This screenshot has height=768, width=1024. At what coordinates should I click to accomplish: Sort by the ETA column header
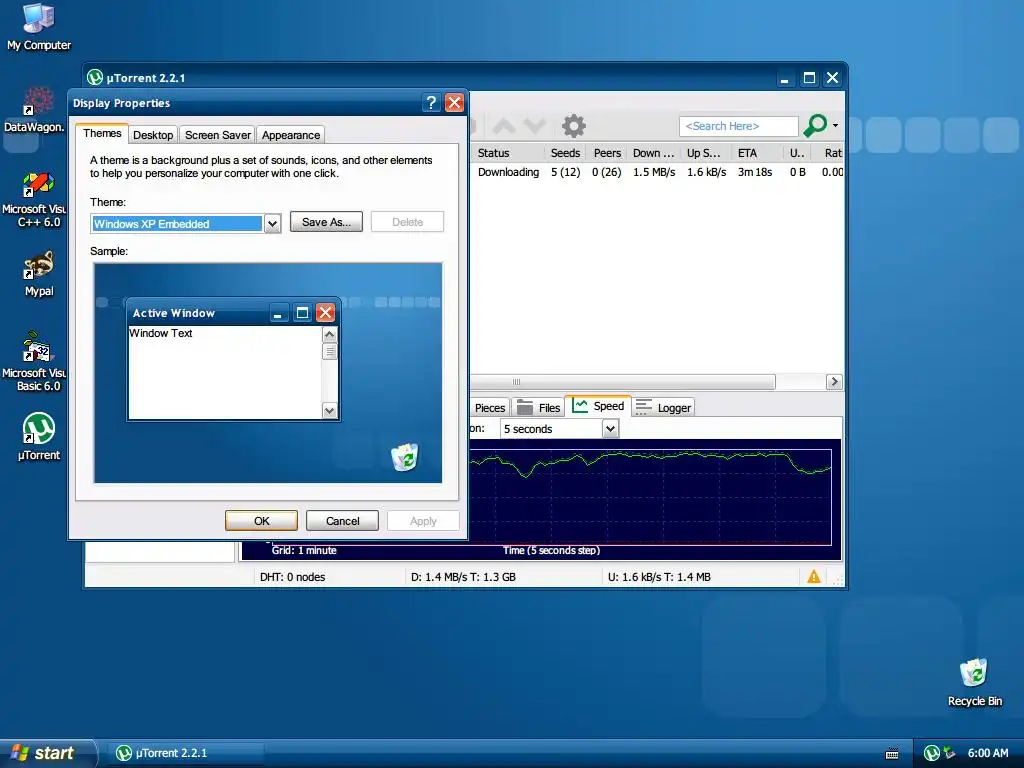[x=758, y=153]
